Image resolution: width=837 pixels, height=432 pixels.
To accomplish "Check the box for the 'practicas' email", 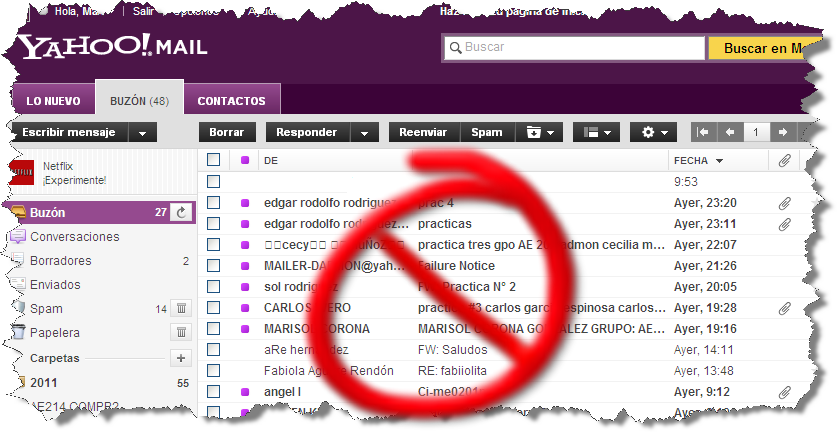I will (214, 223).
